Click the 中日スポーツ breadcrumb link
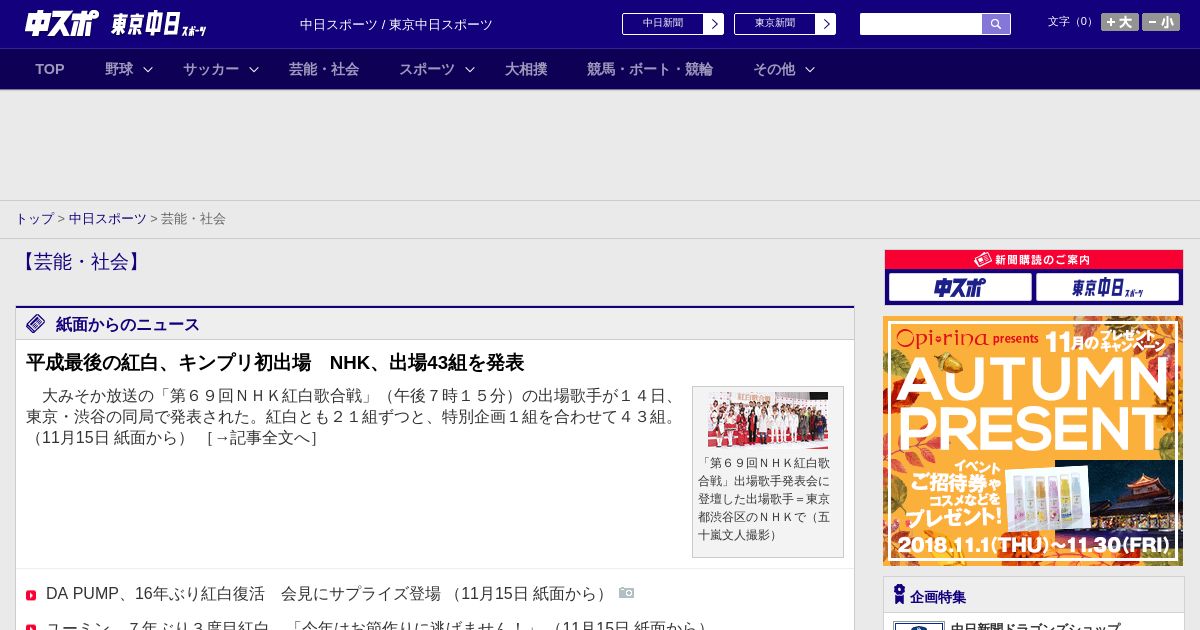Viewport: 1200px width, 630px height. [x=108, y=218]
